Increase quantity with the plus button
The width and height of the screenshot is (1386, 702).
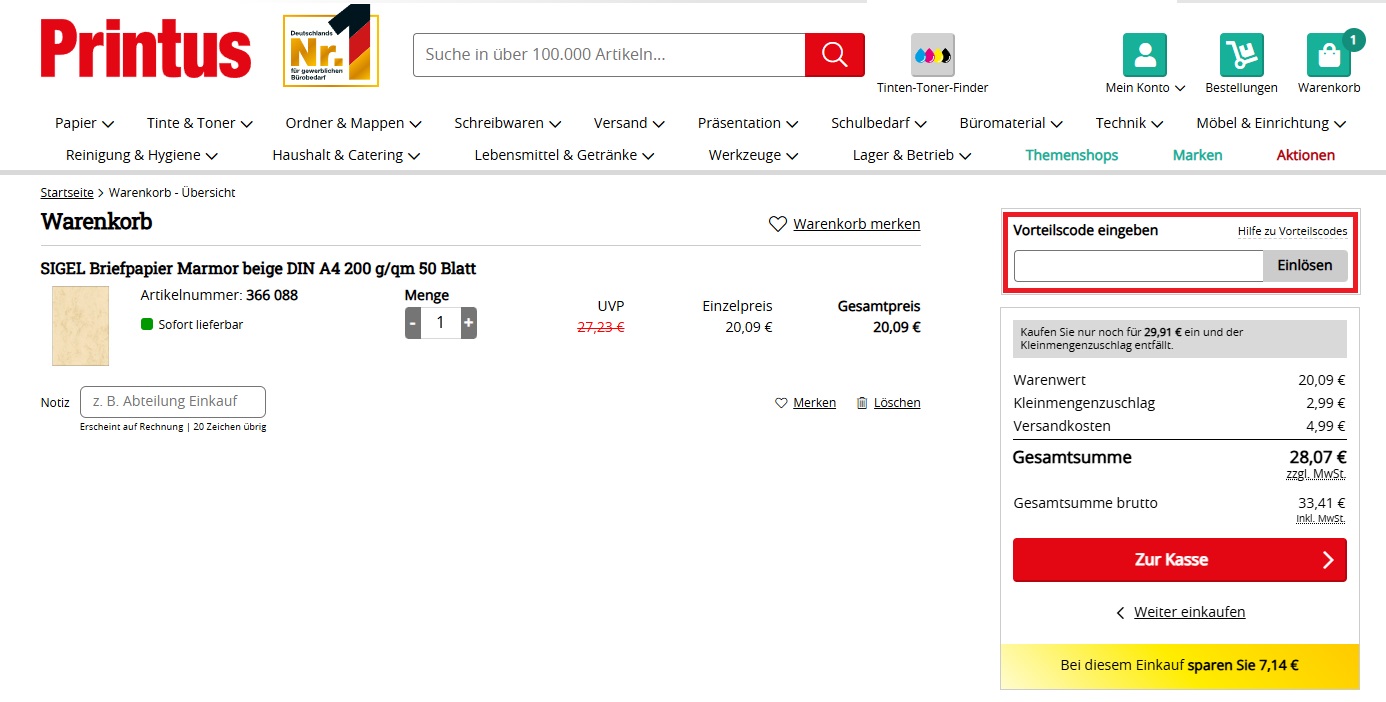click(x=468, y=323)
